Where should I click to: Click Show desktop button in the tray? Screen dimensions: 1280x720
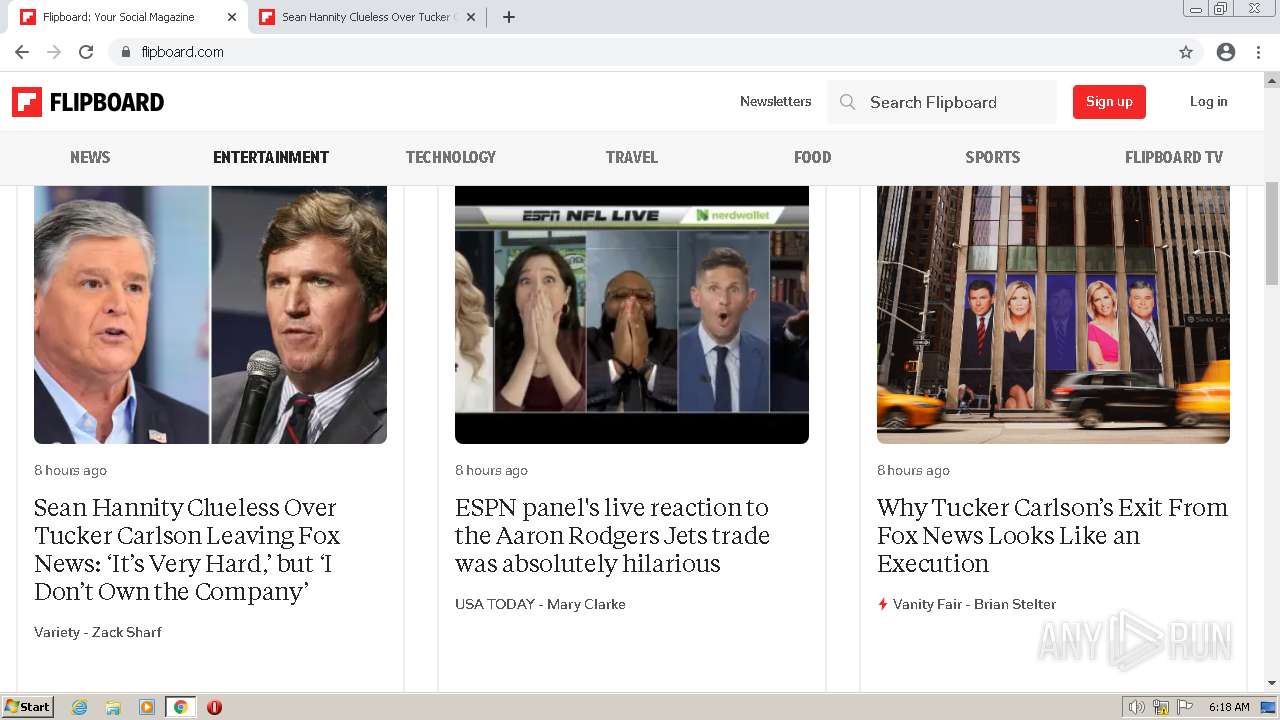pyautogui.click(x=1269, y=707)
